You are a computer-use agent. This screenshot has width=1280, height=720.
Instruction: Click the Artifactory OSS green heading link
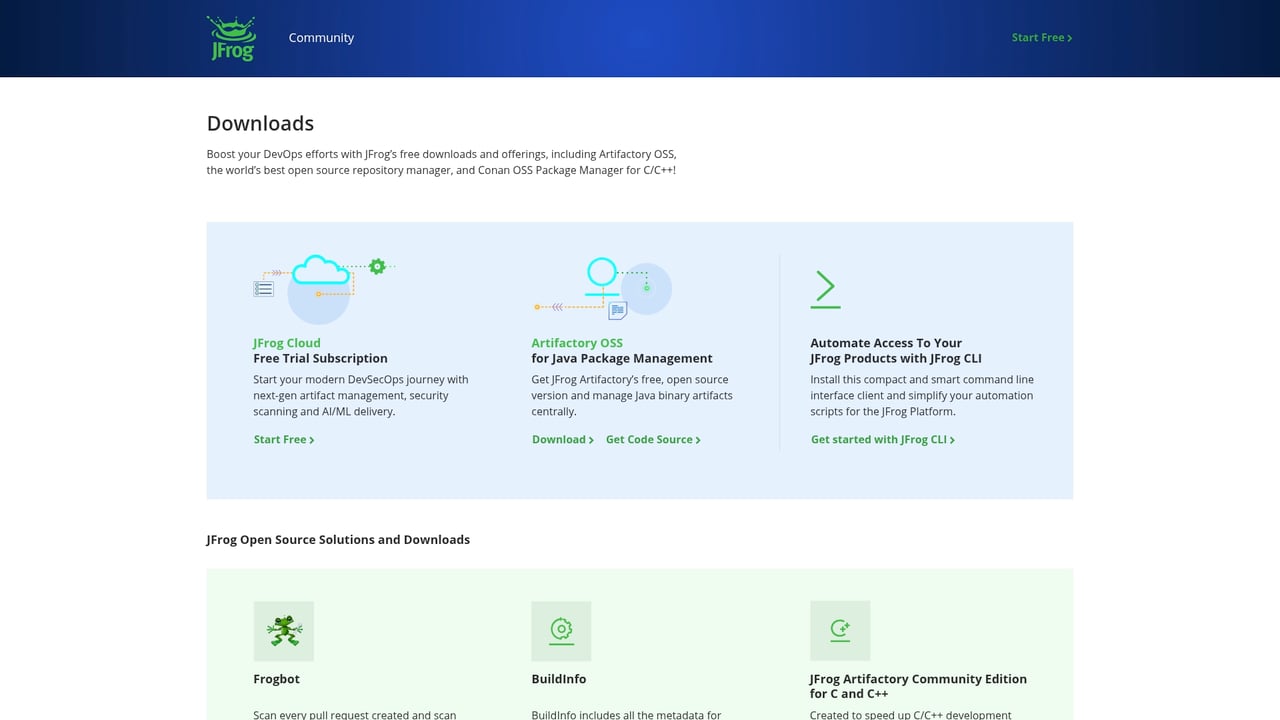[x=577, y=342]
